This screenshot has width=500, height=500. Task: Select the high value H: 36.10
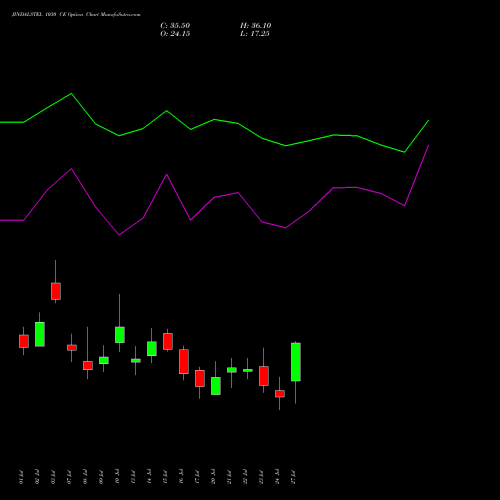pyautogui.click(x=255, y=26)
